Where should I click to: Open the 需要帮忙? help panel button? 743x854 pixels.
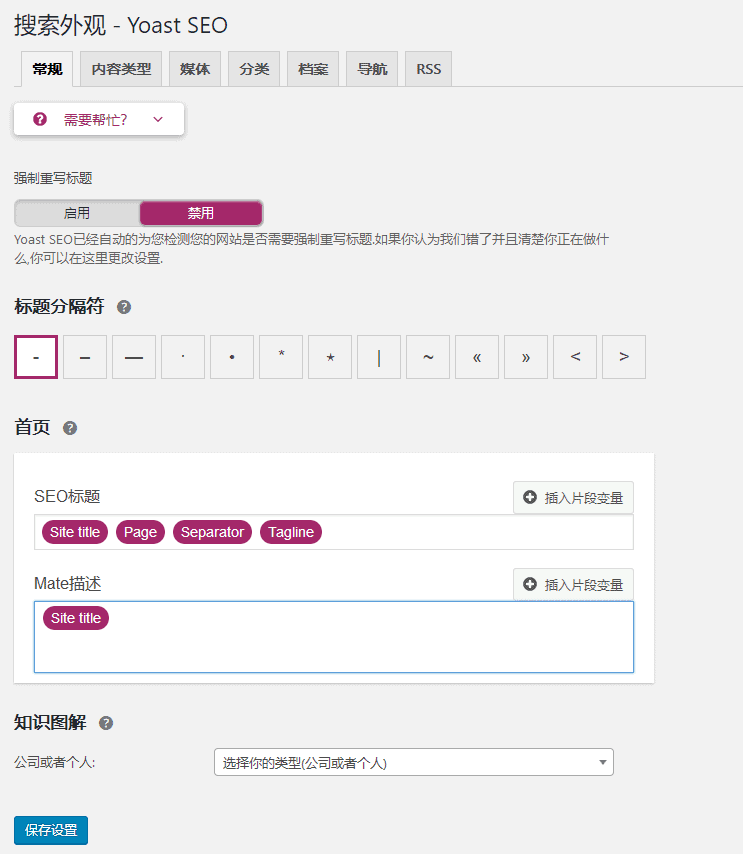click(99, 119)
